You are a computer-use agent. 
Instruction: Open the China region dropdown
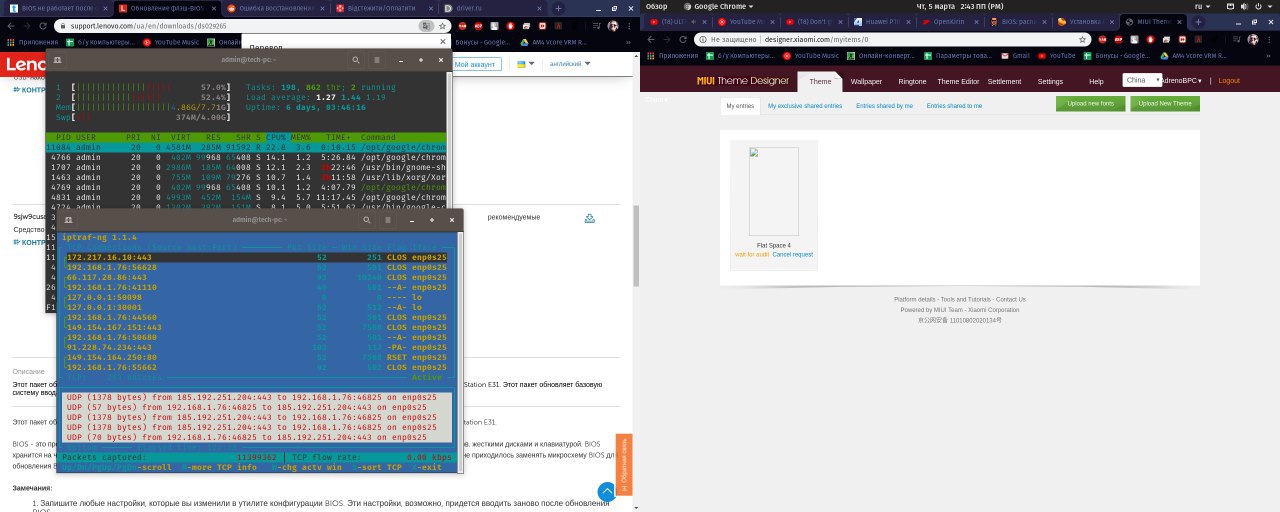coord(1142,80)
